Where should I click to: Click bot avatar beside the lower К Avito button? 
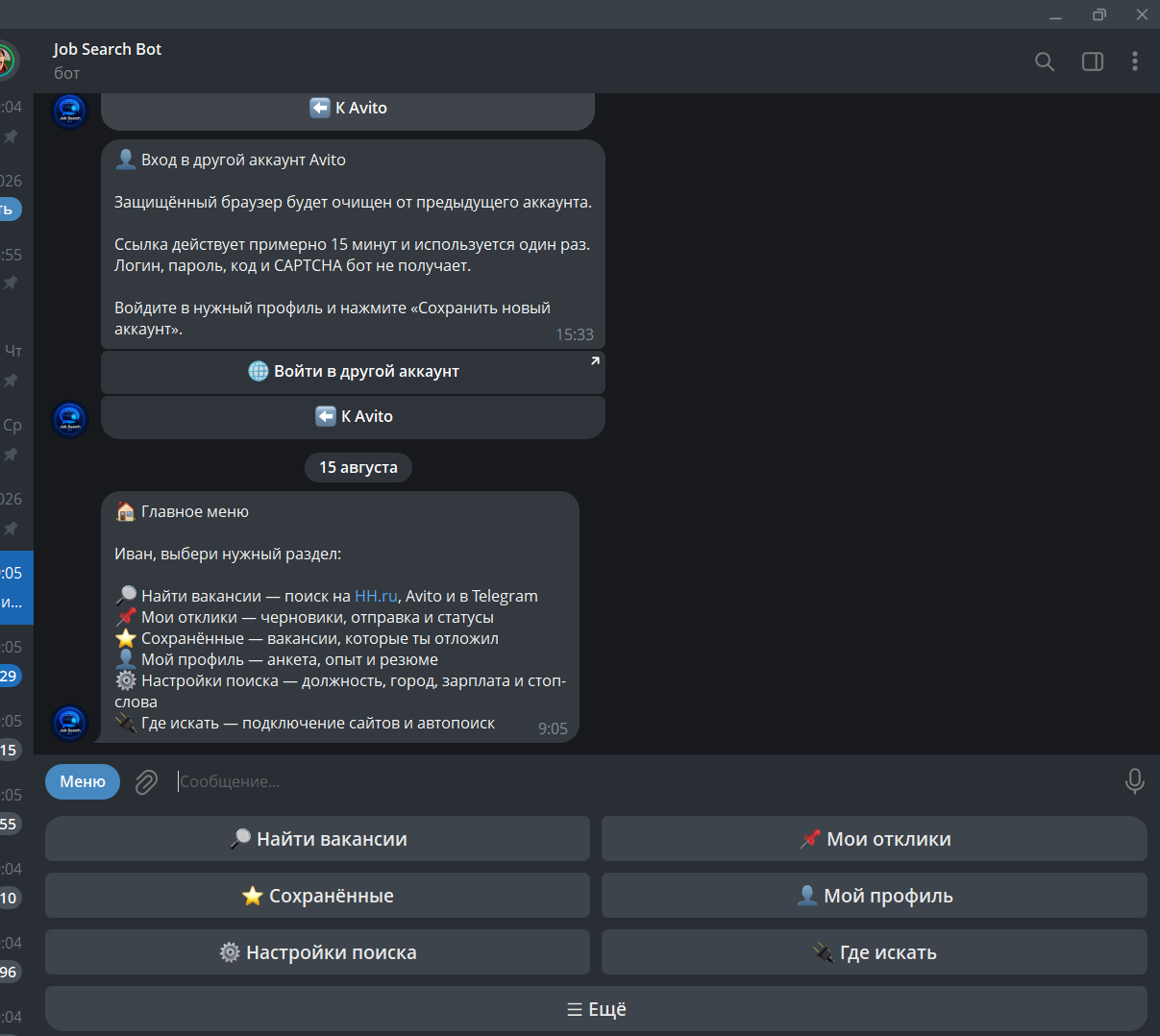[69, 419]
